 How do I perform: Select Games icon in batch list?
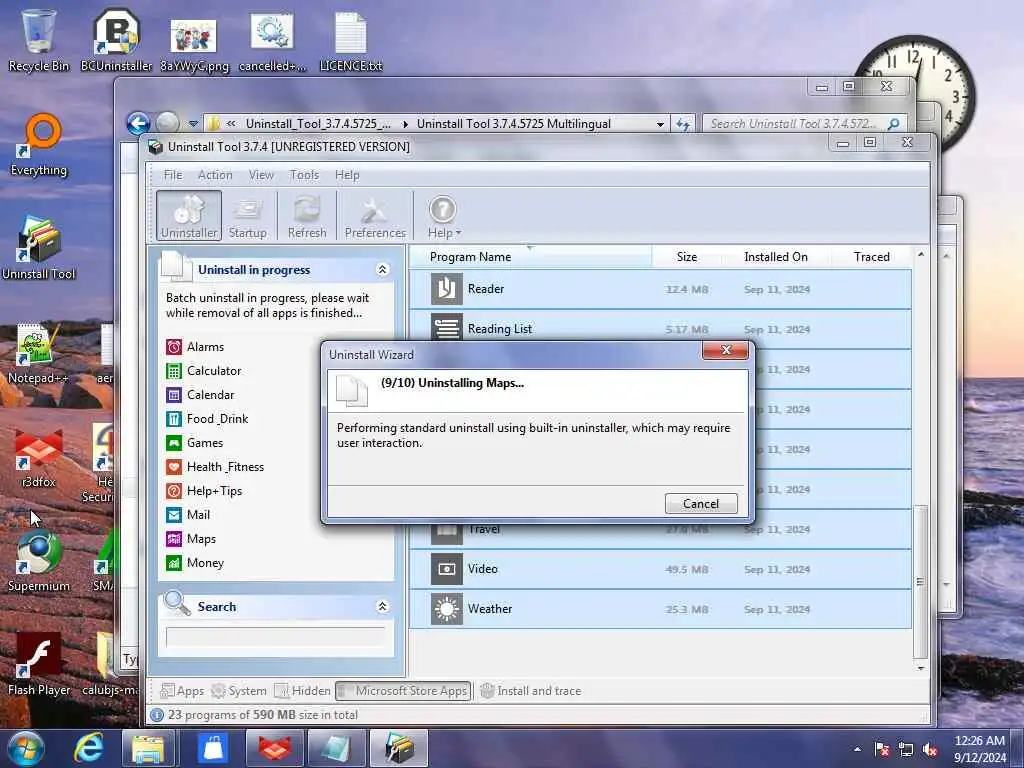coord(174,443)
